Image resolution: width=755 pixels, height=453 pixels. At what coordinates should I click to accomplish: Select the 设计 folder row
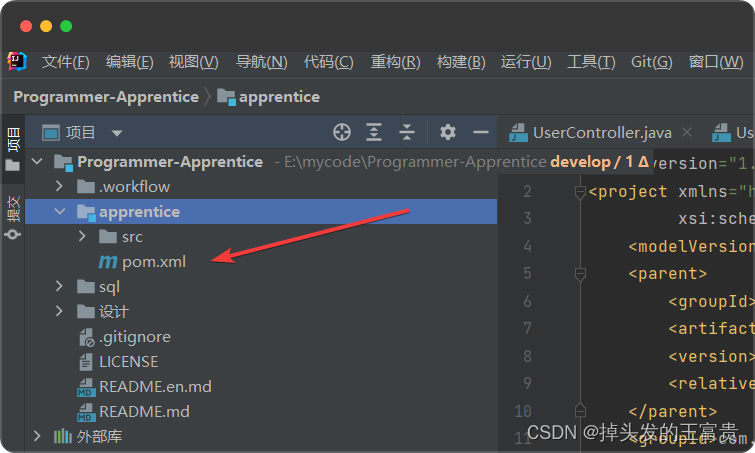pos(261,312)
